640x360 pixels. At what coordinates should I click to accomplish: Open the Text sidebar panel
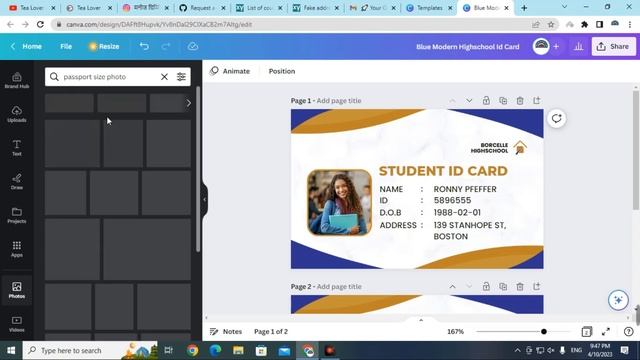(17, 148)
